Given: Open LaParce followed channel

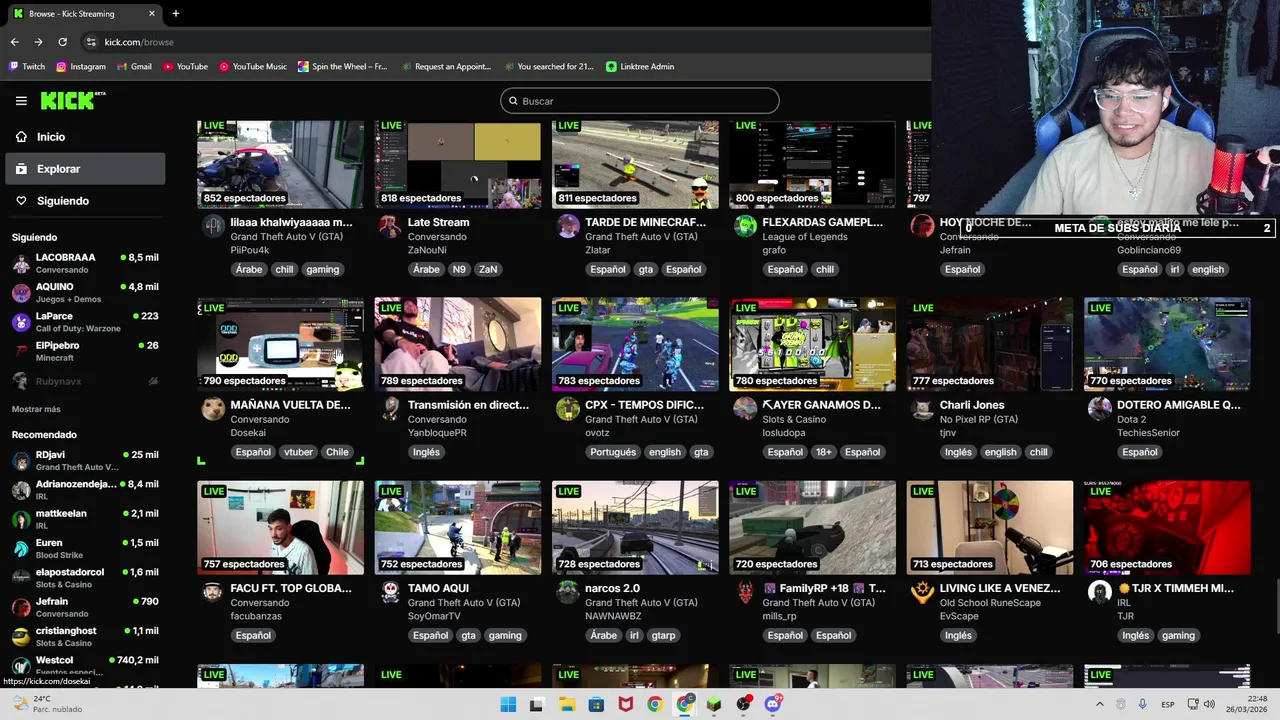Looking at the screenshot, I should click(x=85, y=321).
